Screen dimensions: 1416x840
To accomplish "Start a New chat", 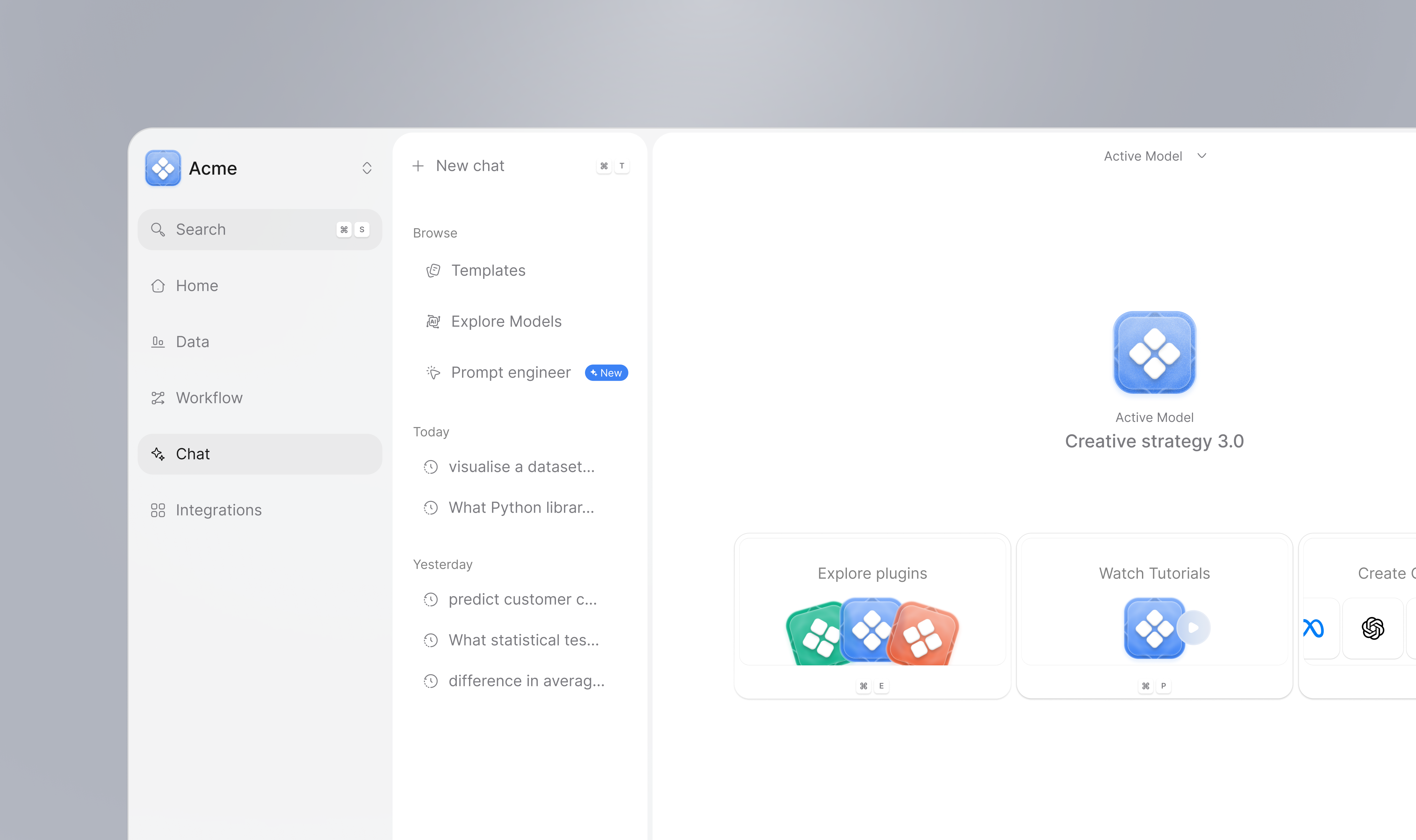I will coord(520,166).
